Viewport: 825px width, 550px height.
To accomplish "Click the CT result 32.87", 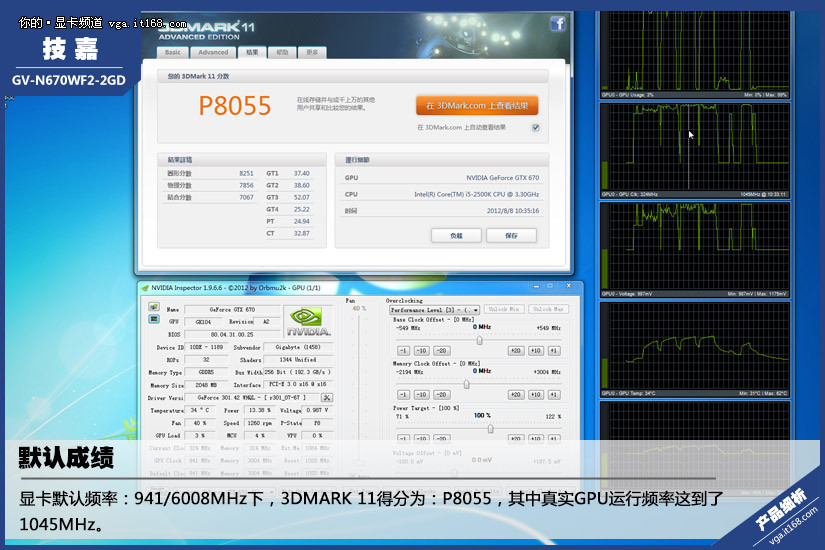I will (301, 233).
